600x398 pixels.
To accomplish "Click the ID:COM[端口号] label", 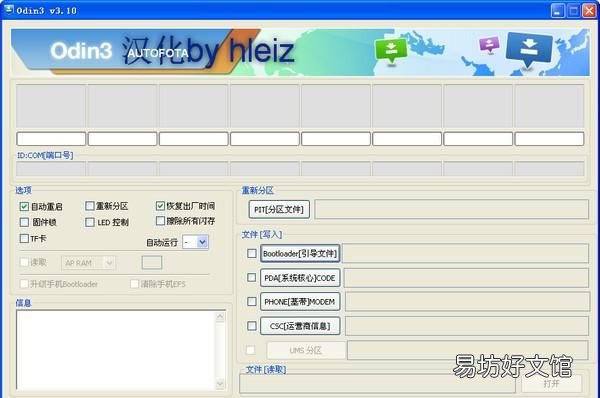I will 45,155.
